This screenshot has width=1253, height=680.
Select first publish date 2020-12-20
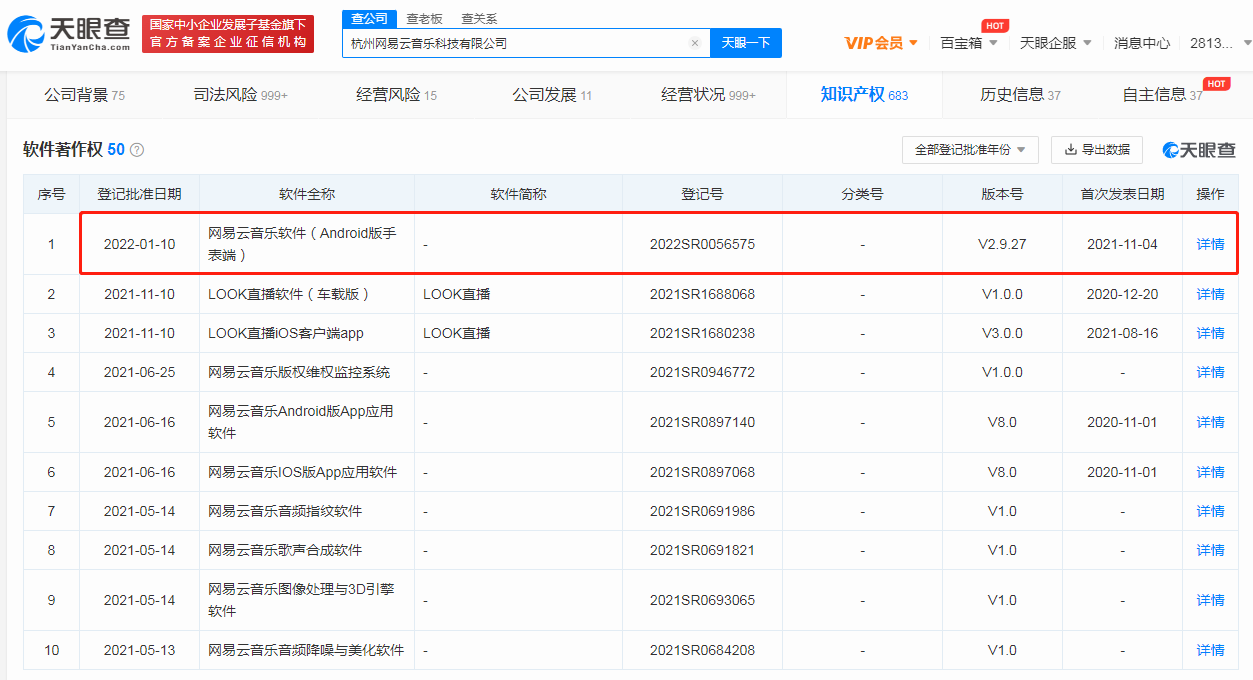point(1122,294)
